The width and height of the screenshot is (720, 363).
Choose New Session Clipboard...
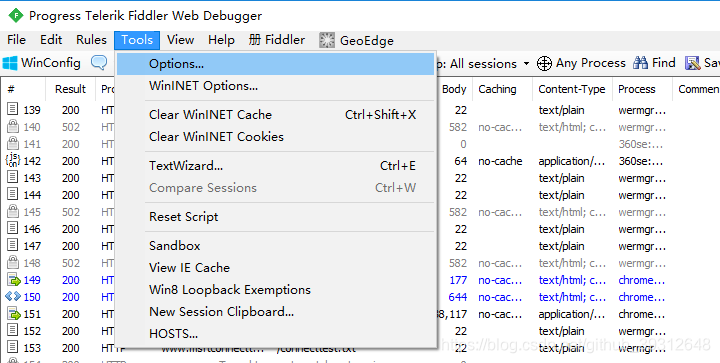[276, 312]
